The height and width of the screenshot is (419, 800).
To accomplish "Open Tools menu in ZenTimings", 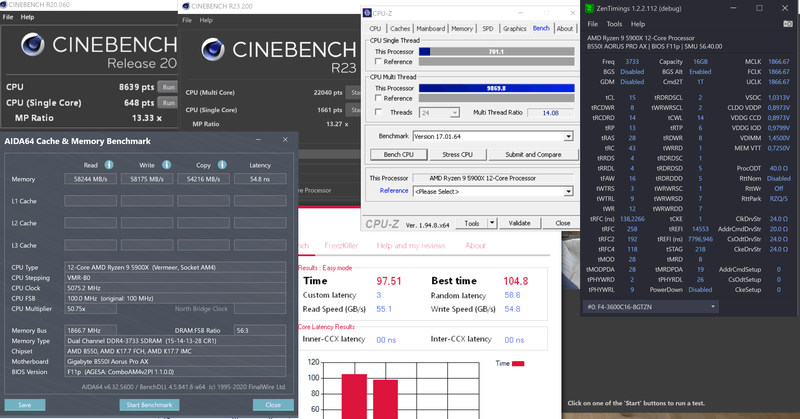I will [x=614, y=24].
